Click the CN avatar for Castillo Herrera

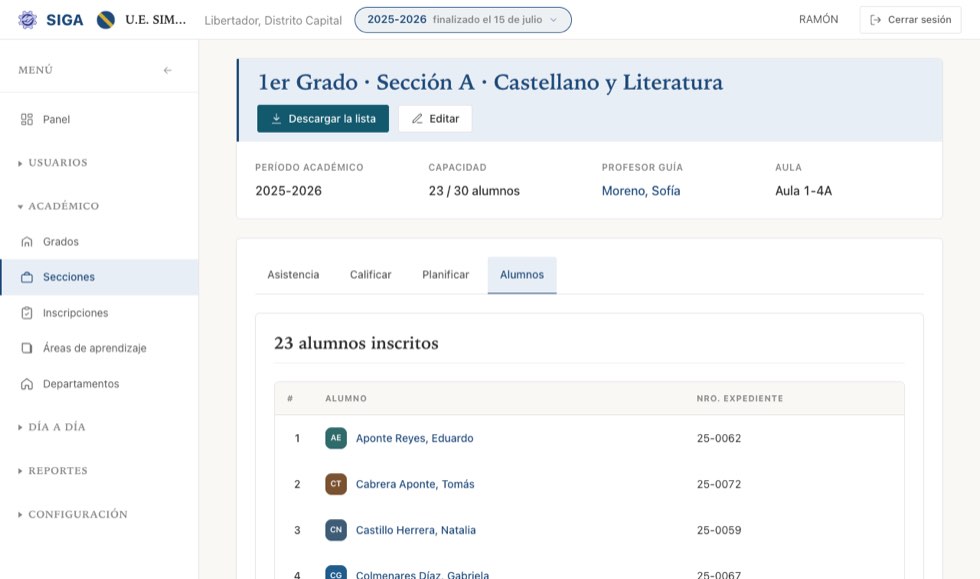tap(336, 530)
